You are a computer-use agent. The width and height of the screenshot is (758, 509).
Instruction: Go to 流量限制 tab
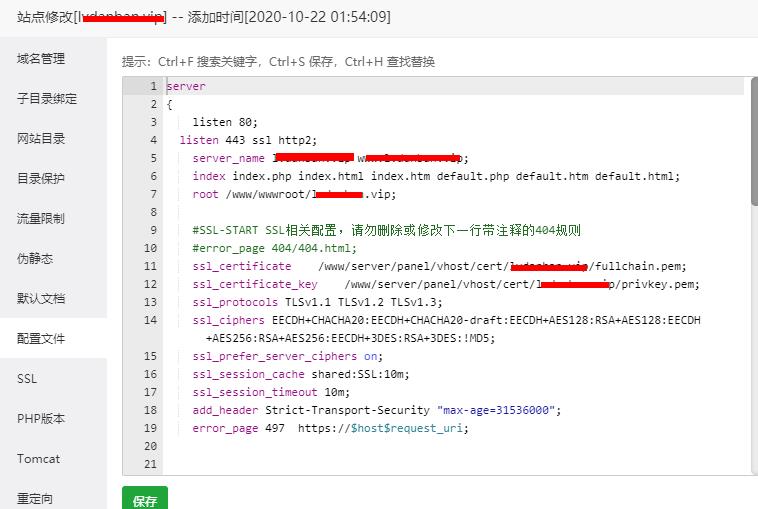click(x=41, y=218)
